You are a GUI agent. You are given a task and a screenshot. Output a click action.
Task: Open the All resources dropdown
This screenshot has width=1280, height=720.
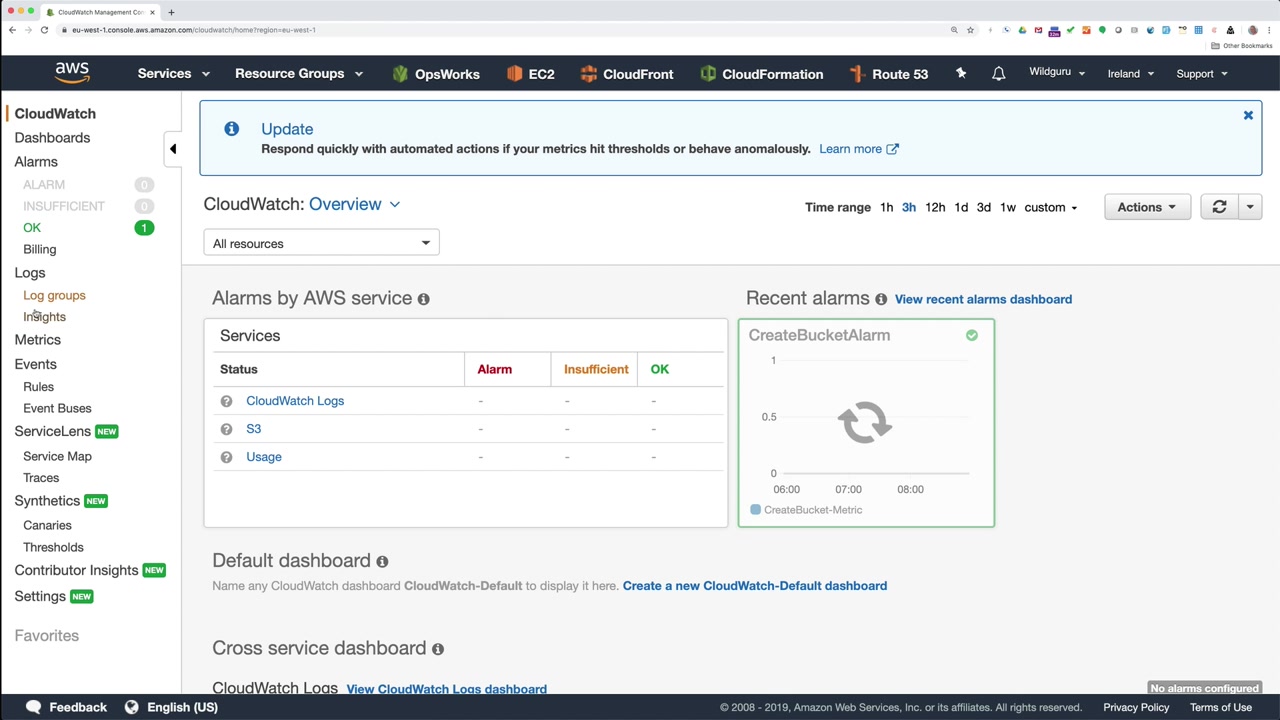pos(321,243)
